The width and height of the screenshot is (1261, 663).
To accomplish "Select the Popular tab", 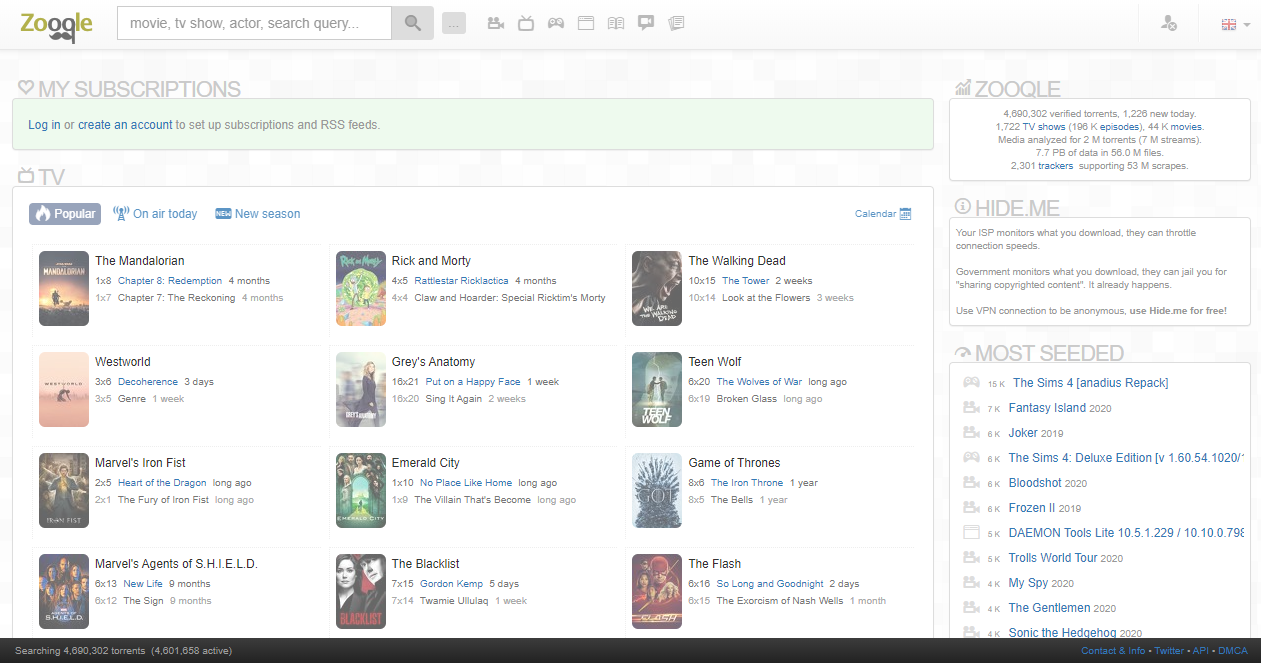I will 65,214.
